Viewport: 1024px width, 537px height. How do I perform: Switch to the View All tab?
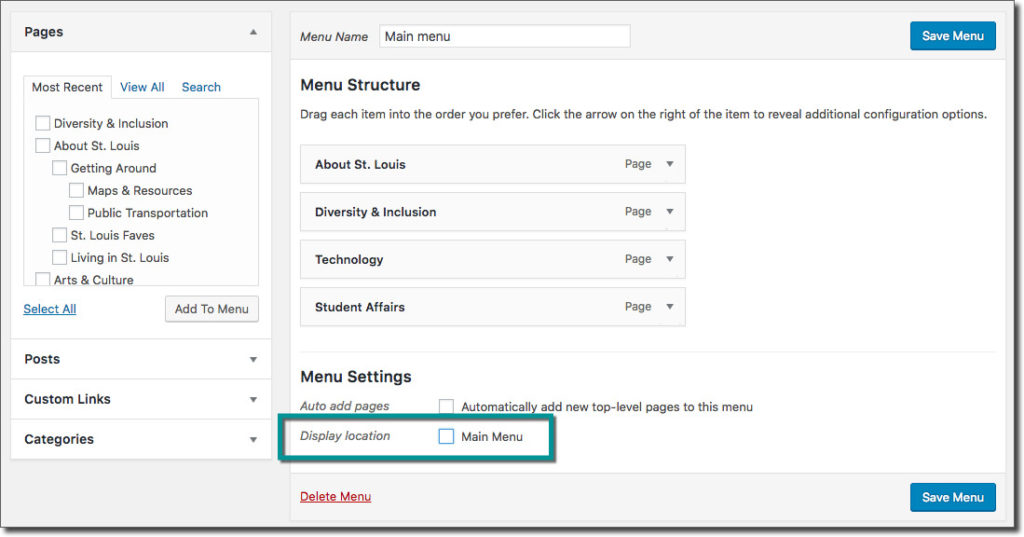[142, 87]
